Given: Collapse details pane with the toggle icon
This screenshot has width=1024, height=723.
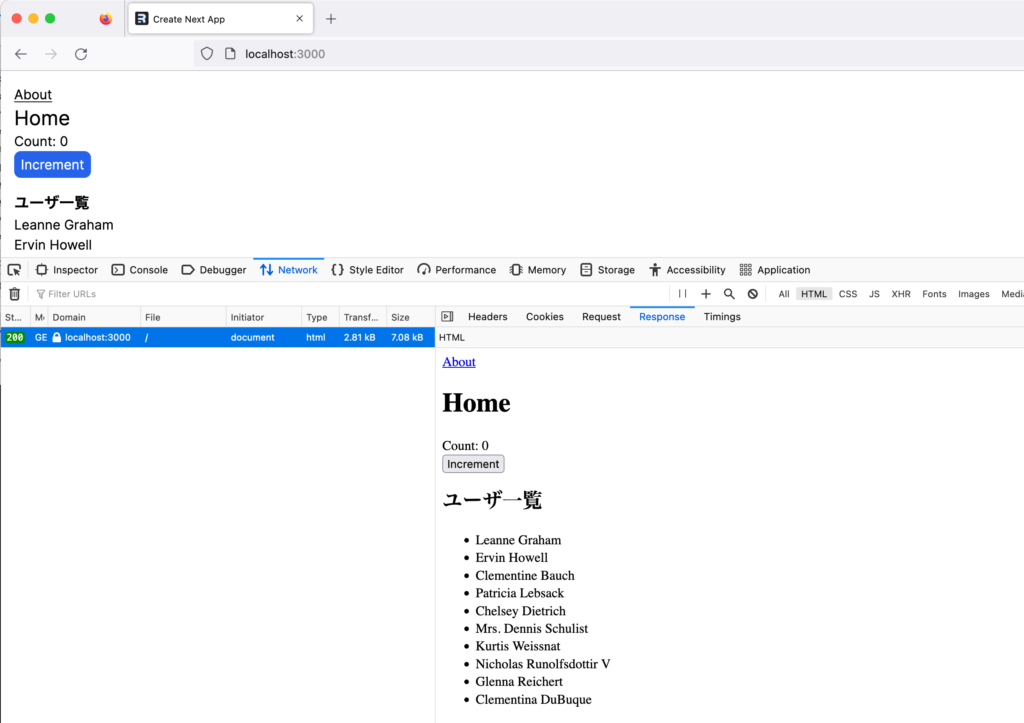Looking at the screenshot, I should (447, 317).
